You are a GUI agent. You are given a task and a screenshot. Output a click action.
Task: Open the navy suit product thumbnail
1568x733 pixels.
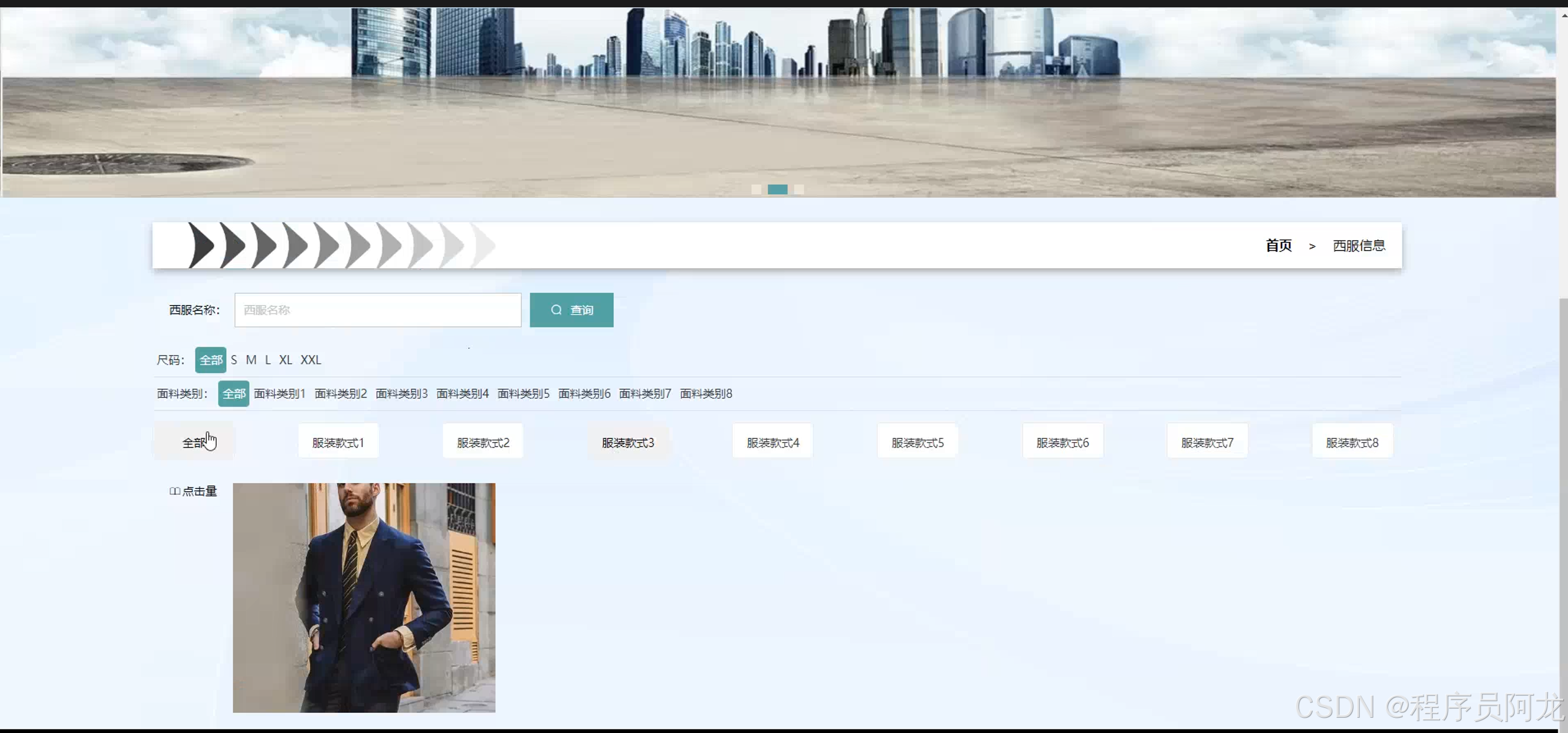[364, 597]
